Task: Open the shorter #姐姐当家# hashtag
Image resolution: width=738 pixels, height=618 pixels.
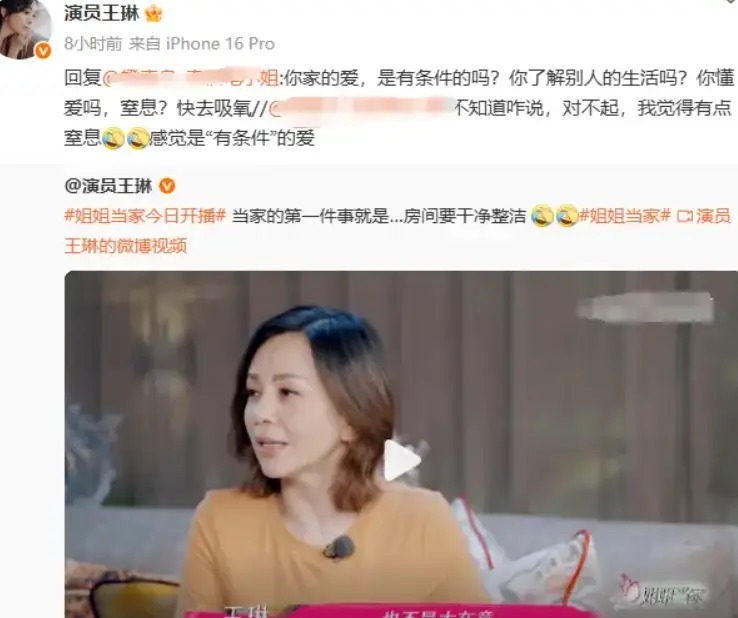Action: (x=625, y=216)
